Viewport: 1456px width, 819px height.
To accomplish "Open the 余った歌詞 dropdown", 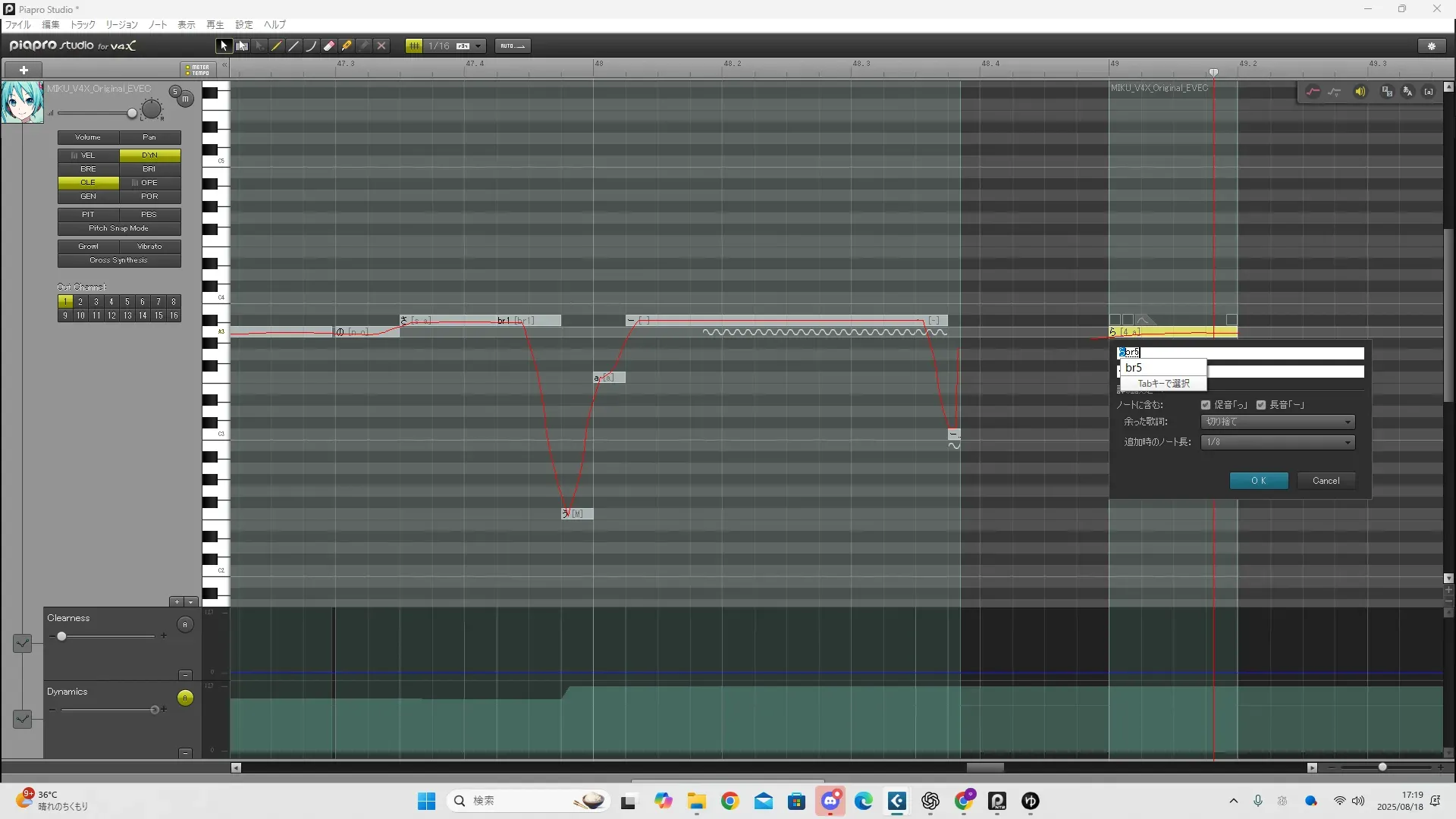I will coord(1278,422).
